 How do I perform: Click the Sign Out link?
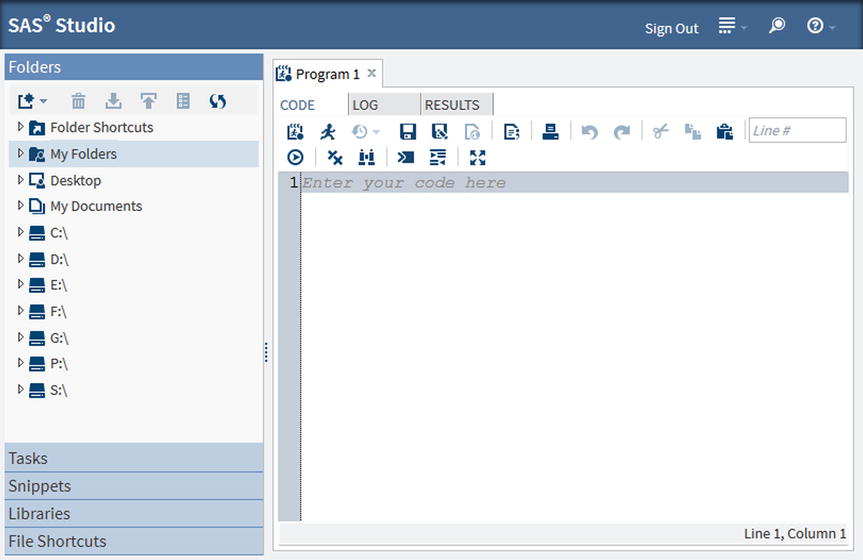671,28
